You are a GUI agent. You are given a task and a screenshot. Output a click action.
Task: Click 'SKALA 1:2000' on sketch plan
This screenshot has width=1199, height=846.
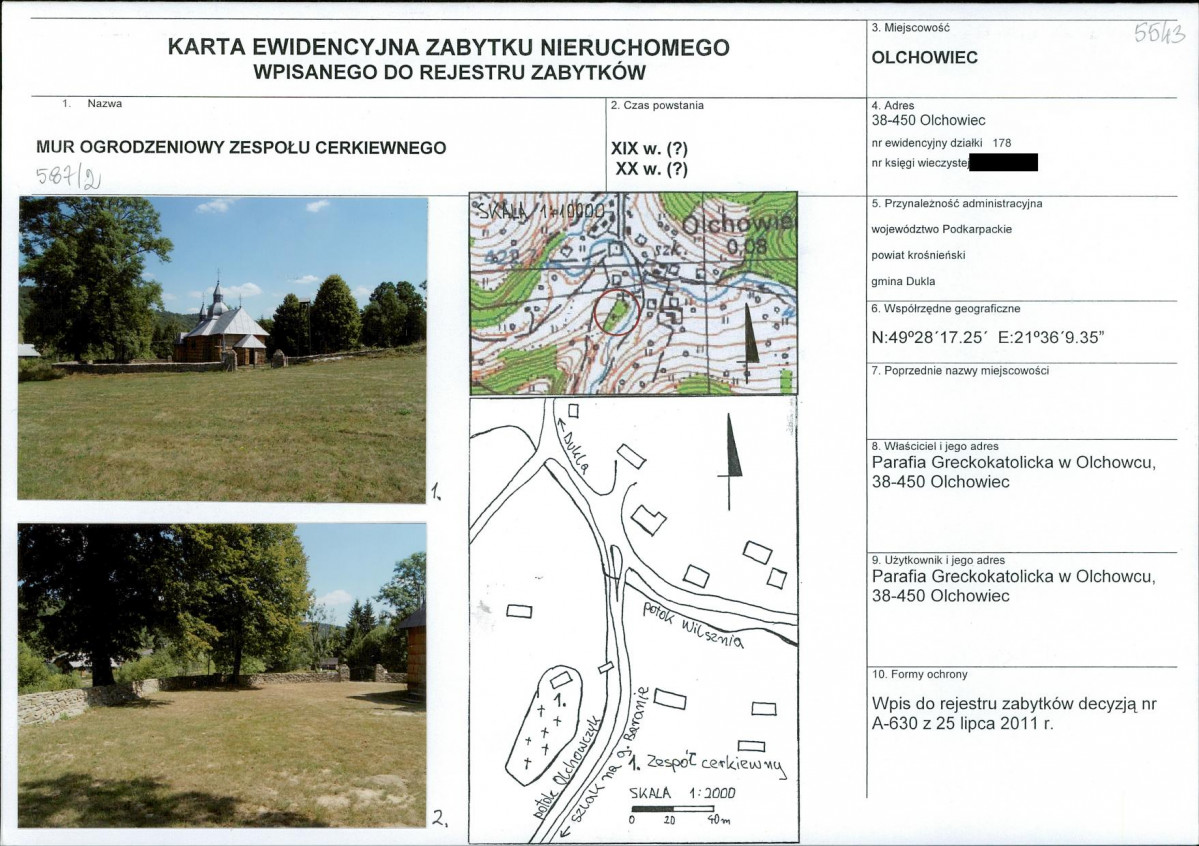coord(682,793)
